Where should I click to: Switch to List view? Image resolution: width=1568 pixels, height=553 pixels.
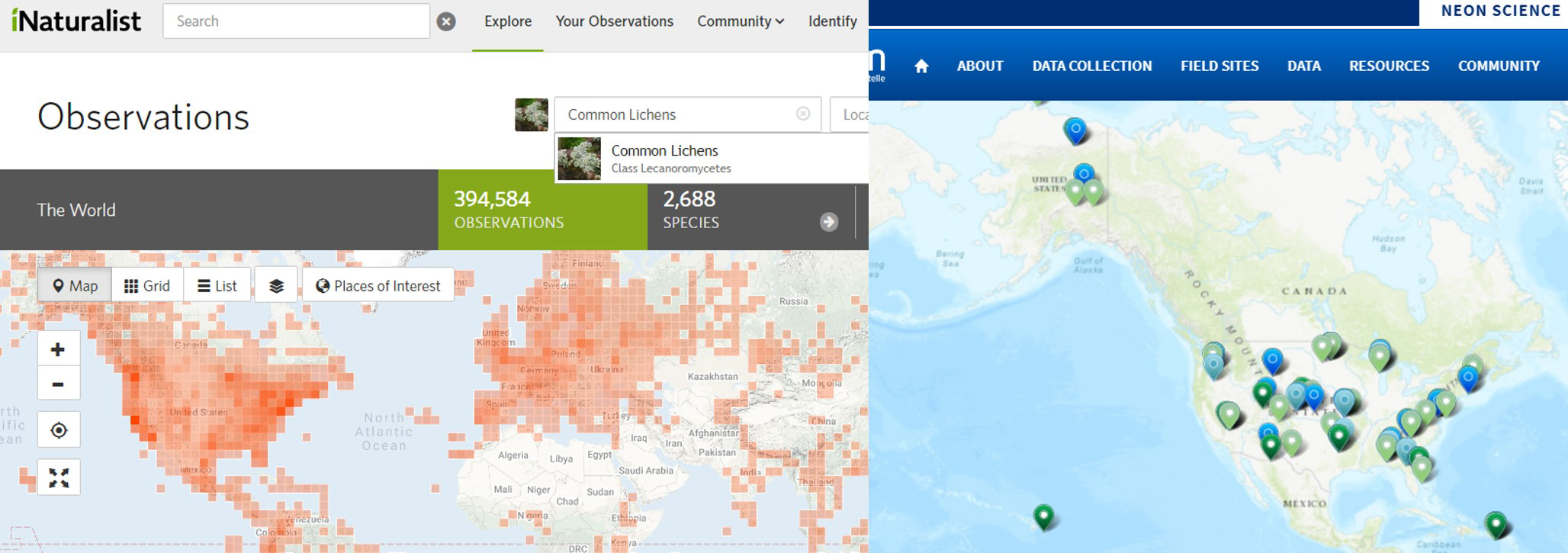click(x=217, y=286)
